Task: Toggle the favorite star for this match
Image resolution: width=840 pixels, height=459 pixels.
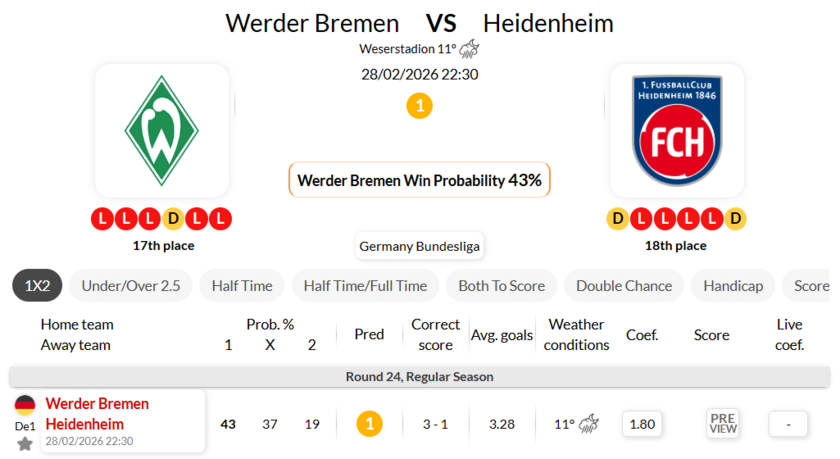Action: pyautogui.click(x=25, y=443)
